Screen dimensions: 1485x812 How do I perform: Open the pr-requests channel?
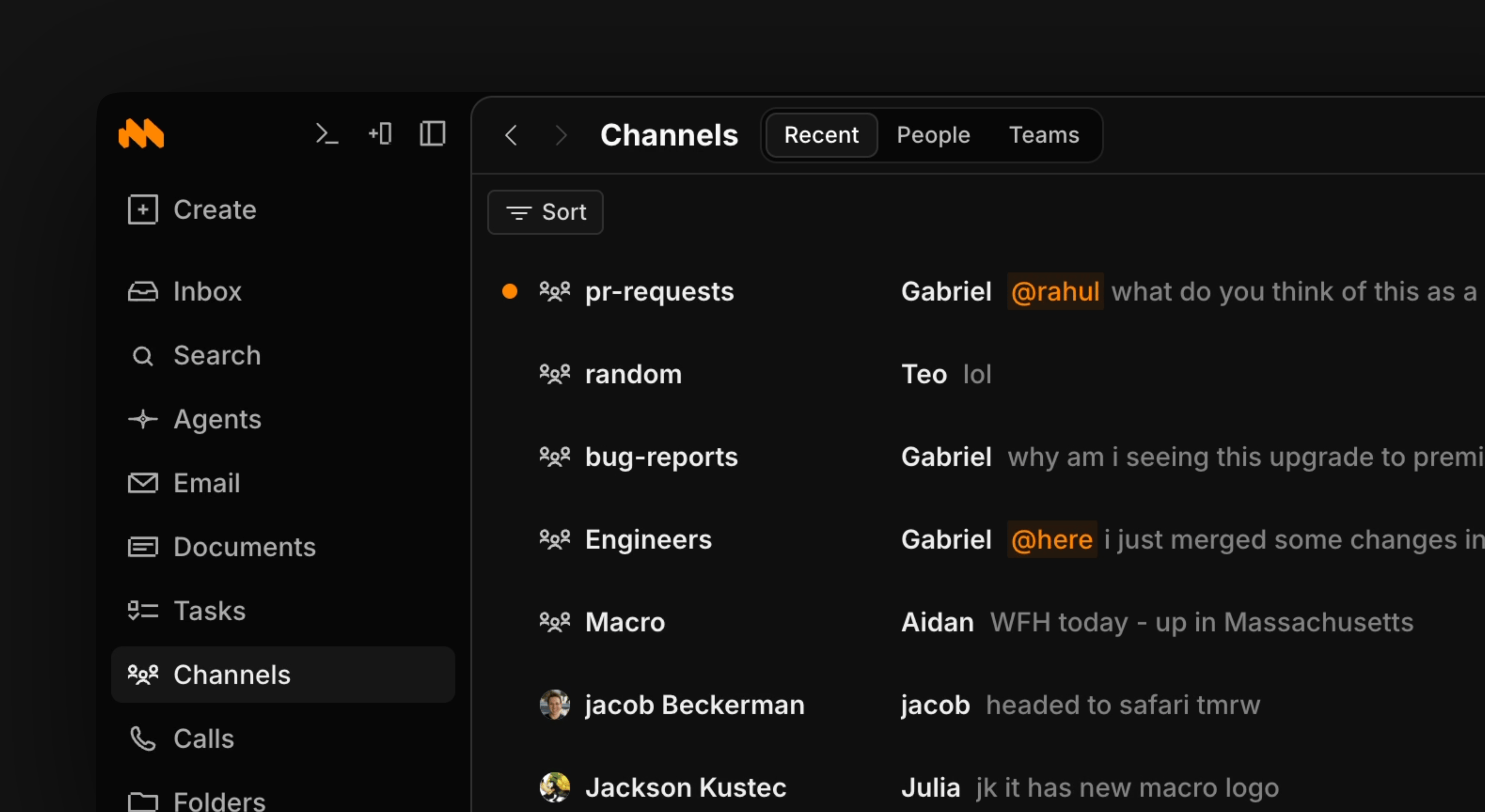pyautogui.click(x=659, y=292)
